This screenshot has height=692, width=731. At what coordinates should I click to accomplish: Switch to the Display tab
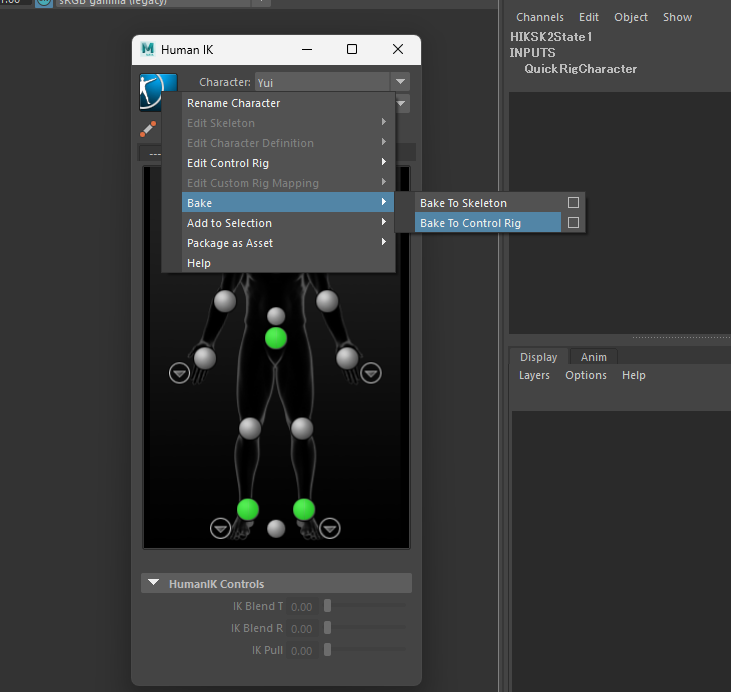[538, 357]
